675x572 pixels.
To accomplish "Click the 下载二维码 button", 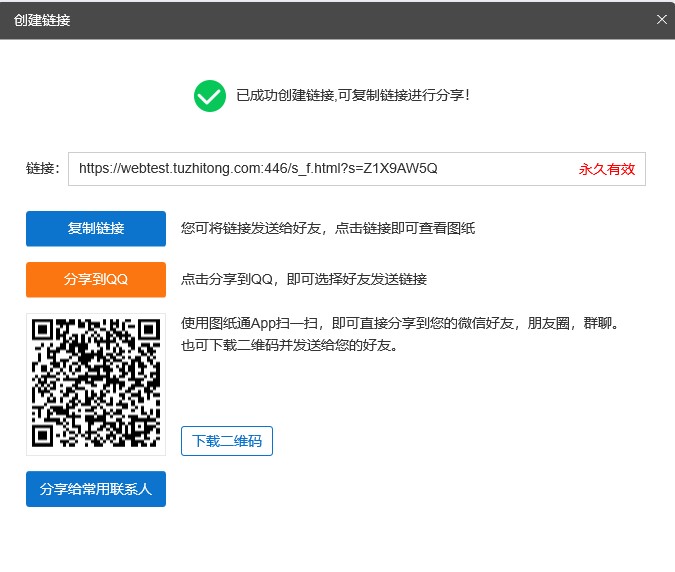I will [227, 441].
